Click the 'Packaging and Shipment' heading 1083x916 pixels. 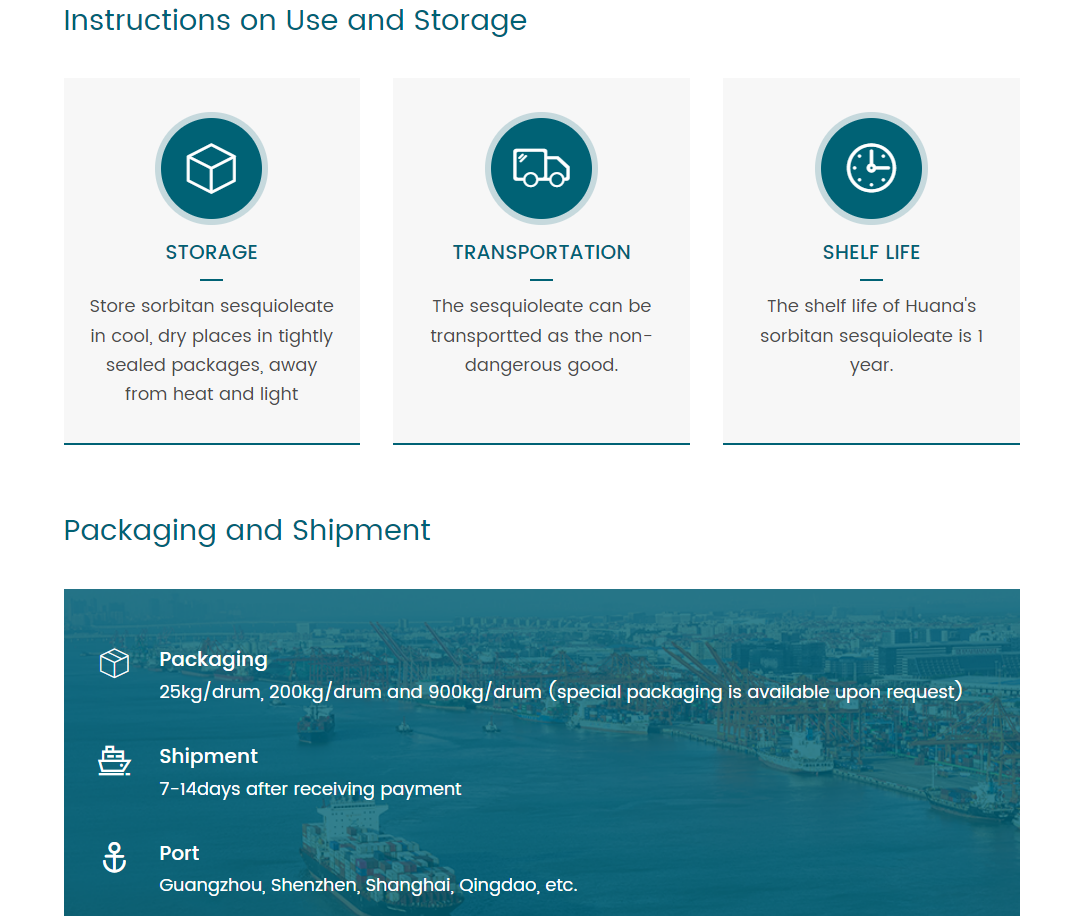(x=247, y=530)
